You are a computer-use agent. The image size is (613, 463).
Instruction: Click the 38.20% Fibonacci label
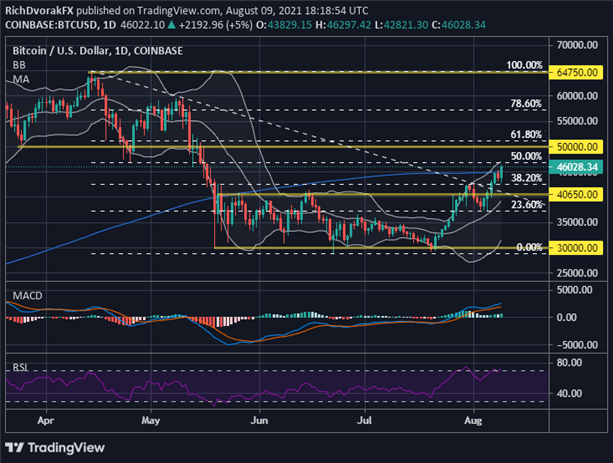pyautogui.click(x=526, y=178)
